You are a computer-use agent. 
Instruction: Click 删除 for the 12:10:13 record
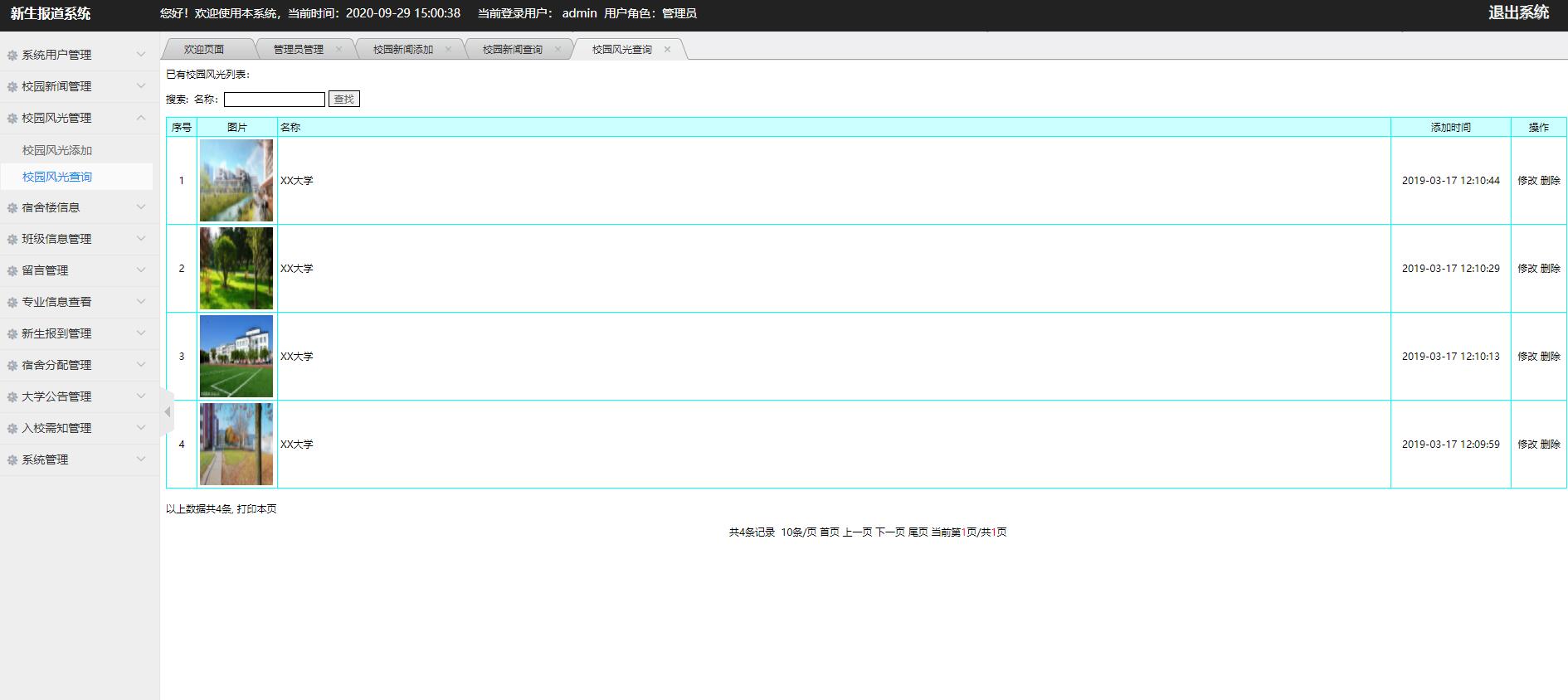point(1551,357)
